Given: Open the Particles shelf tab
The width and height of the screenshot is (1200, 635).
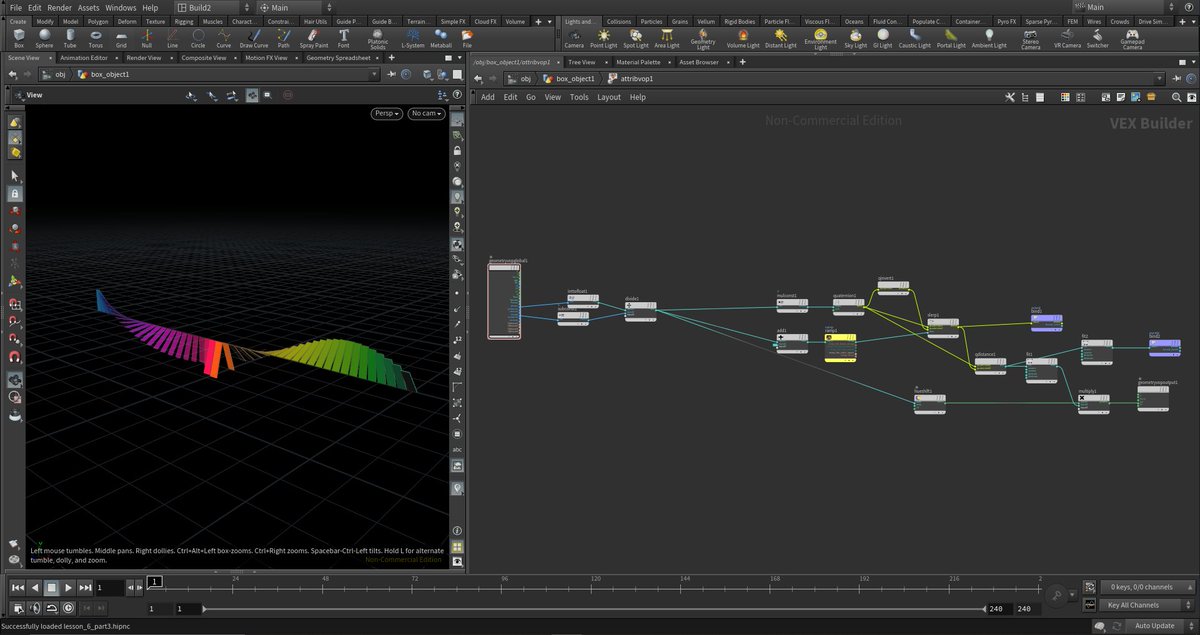Looking at the screenshot, I should click(651, 21).
